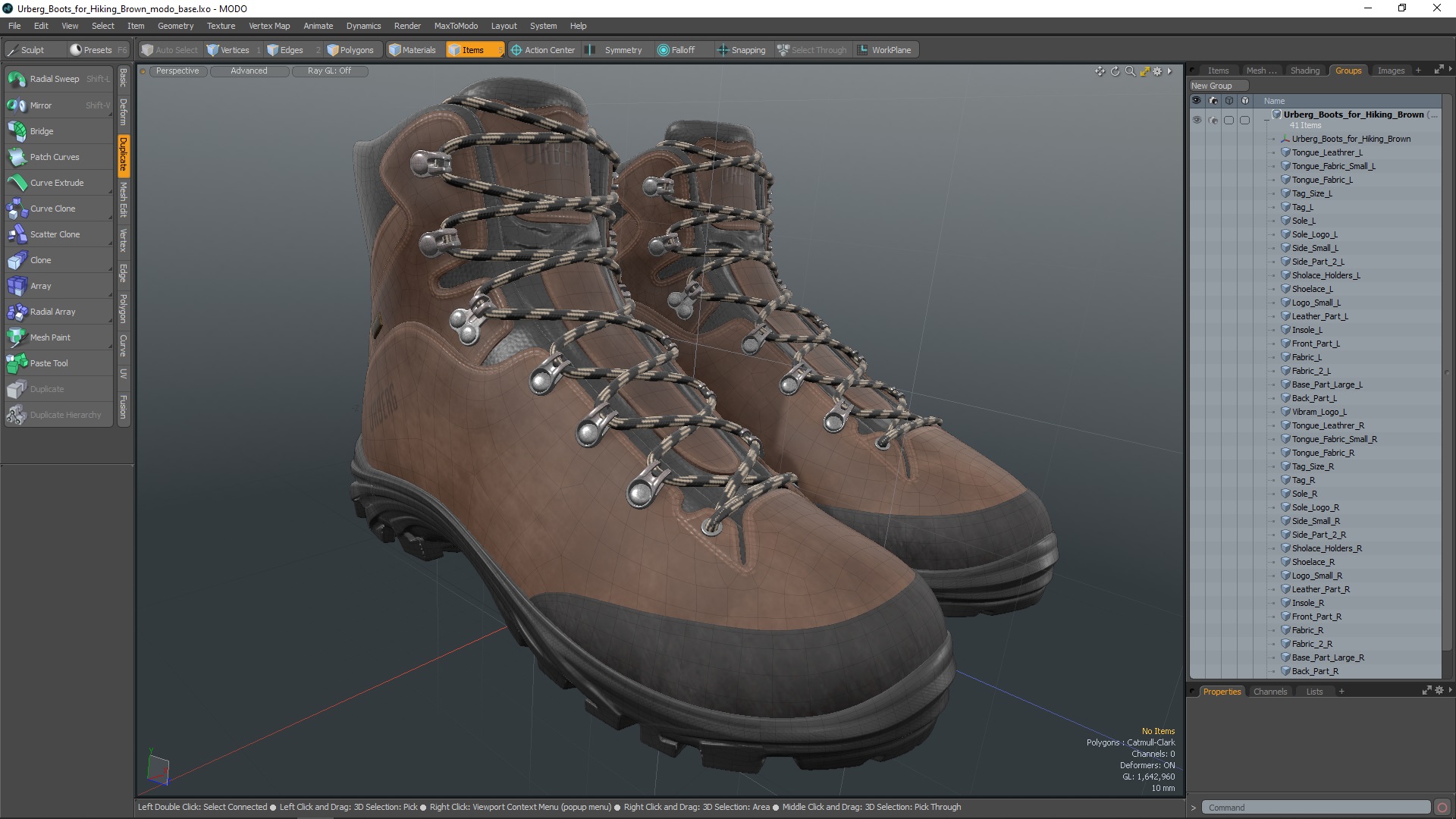Activate the Mesh Paint tool

point(58,337)
